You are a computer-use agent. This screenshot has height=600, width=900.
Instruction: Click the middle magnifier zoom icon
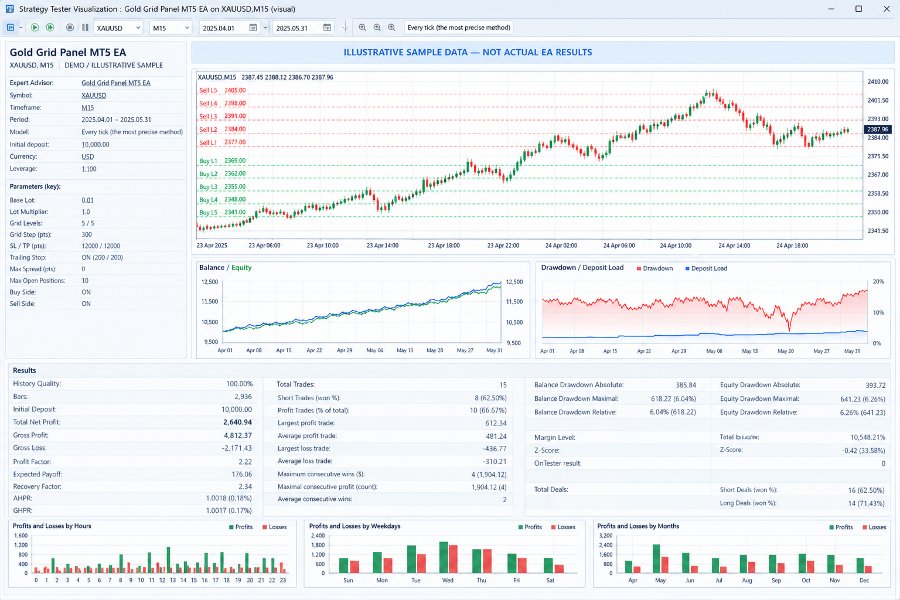[x=377, y=28]
